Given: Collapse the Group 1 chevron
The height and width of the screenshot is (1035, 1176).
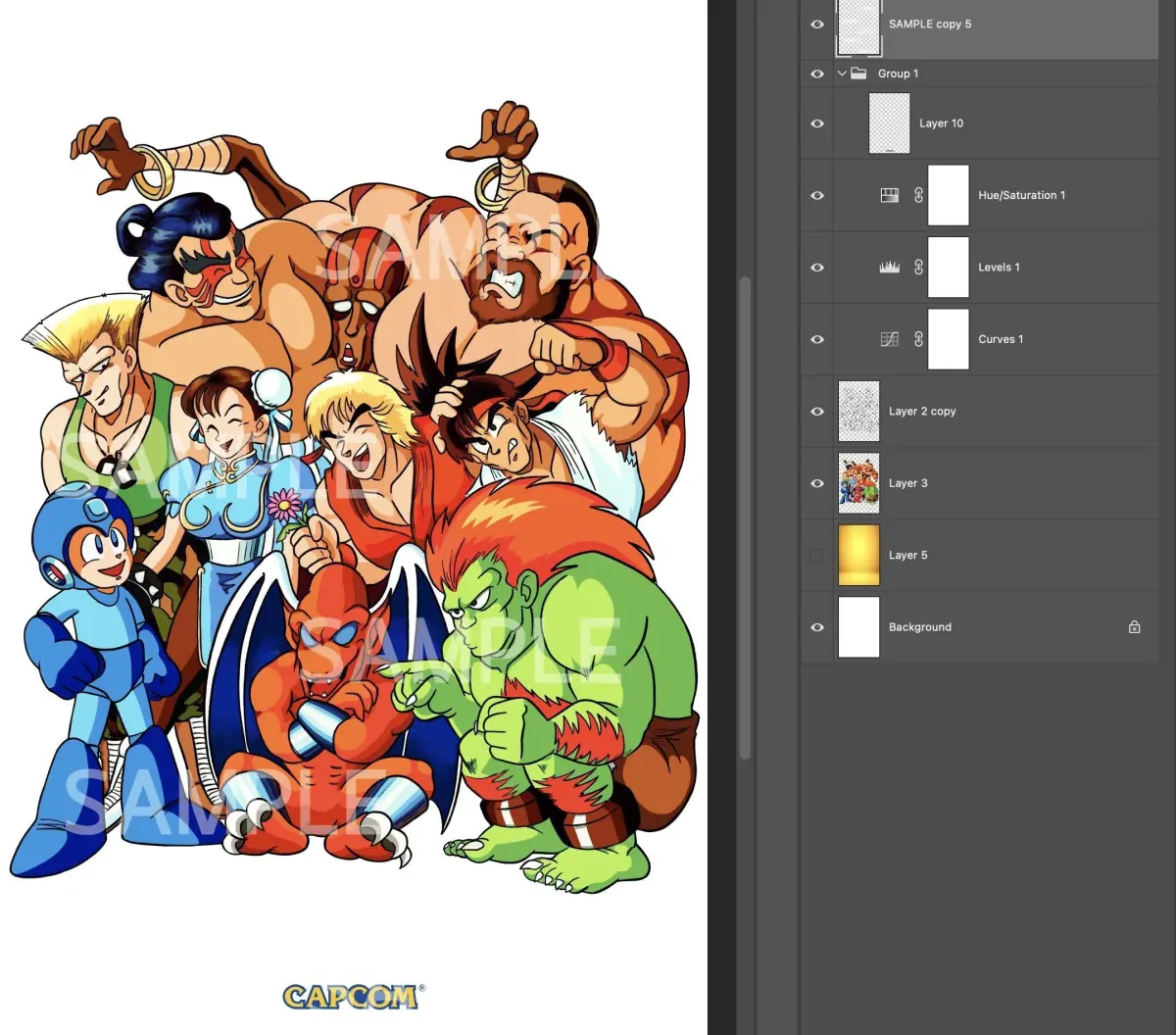Looking at the screenshot, I should coord(841,74).
